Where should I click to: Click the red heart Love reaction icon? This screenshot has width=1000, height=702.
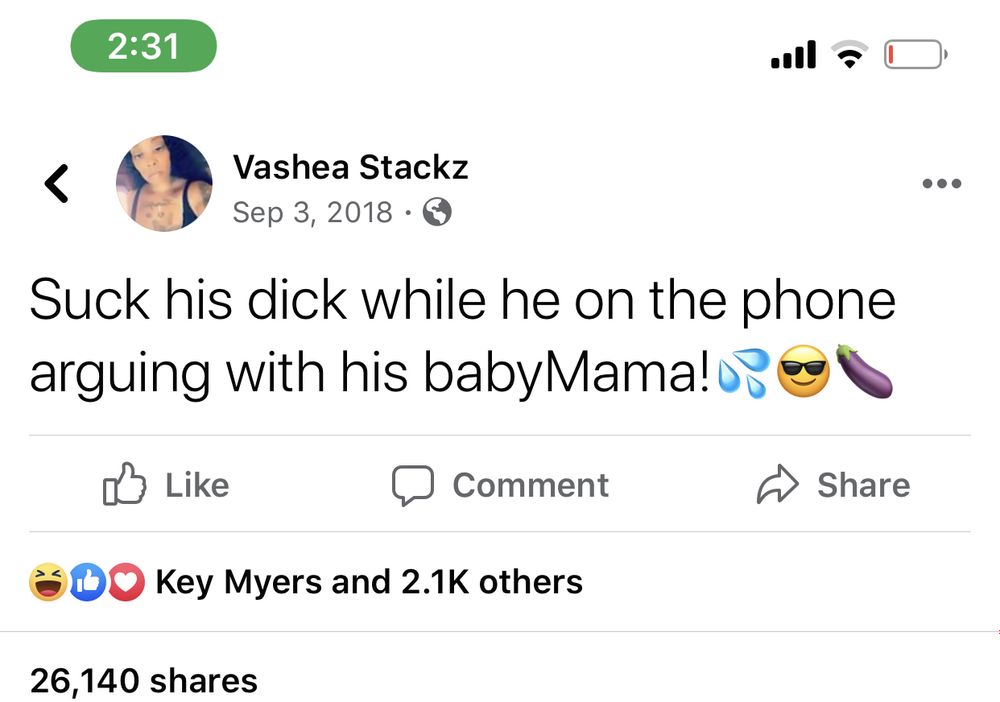click(x=126, y=582)
